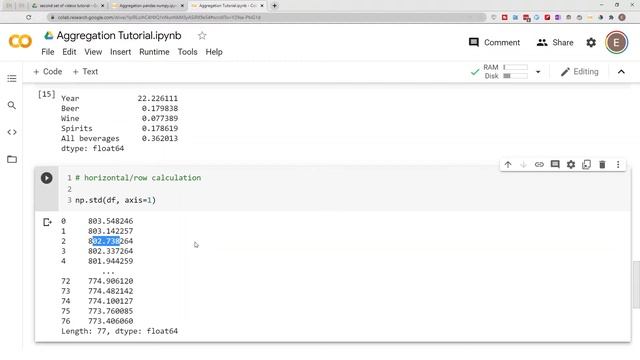Mirror cell in tab icon
This screenshot has height=360, width=640.
click(587, 164)
